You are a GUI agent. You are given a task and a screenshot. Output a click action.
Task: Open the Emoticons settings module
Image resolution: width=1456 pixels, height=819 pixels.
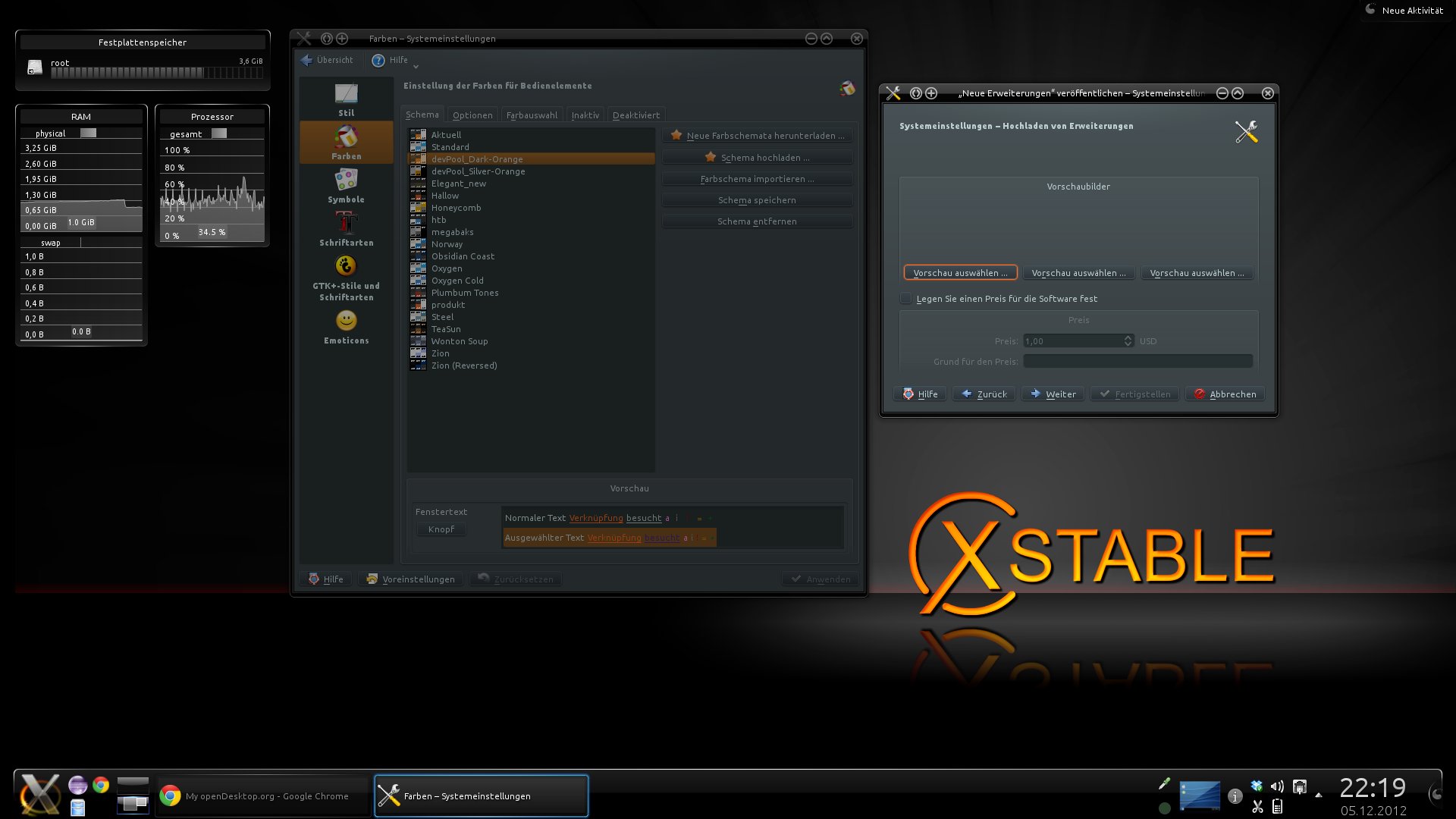347,328
